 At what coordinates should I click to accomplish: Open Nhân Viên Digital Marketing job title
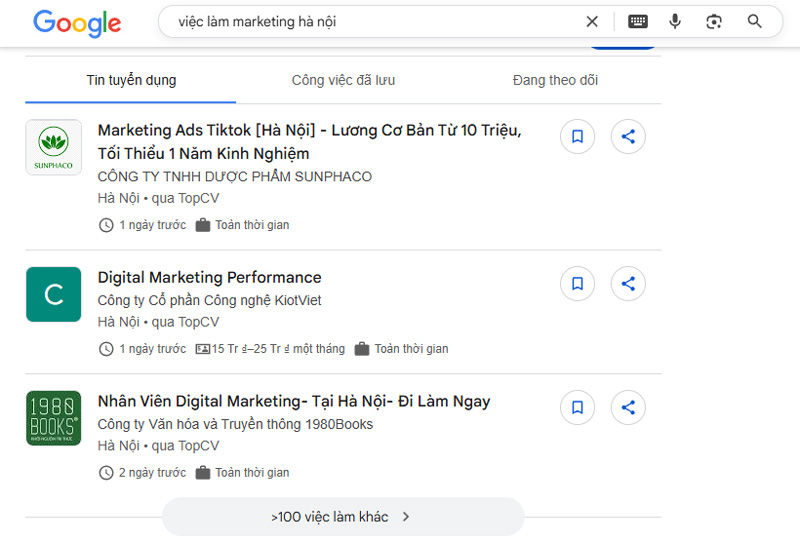point(294,401)
